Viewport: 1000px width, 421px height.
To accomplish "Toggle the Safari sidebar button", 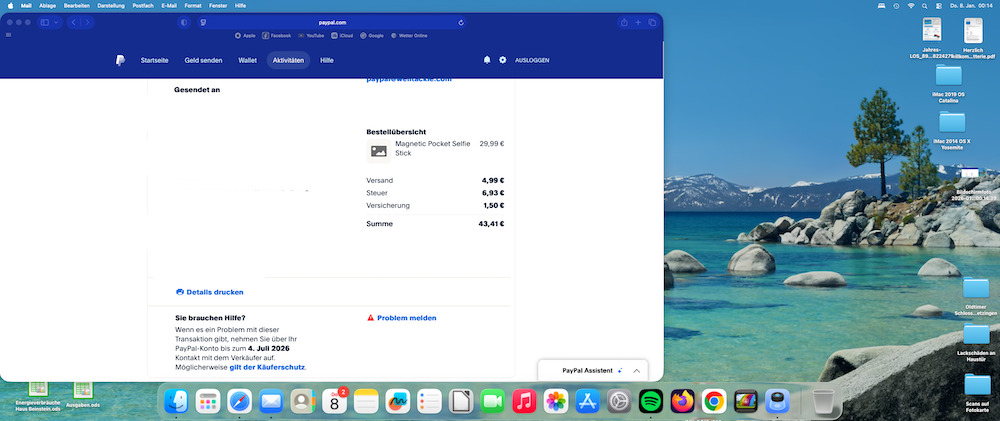I will (x=44, y=22).
